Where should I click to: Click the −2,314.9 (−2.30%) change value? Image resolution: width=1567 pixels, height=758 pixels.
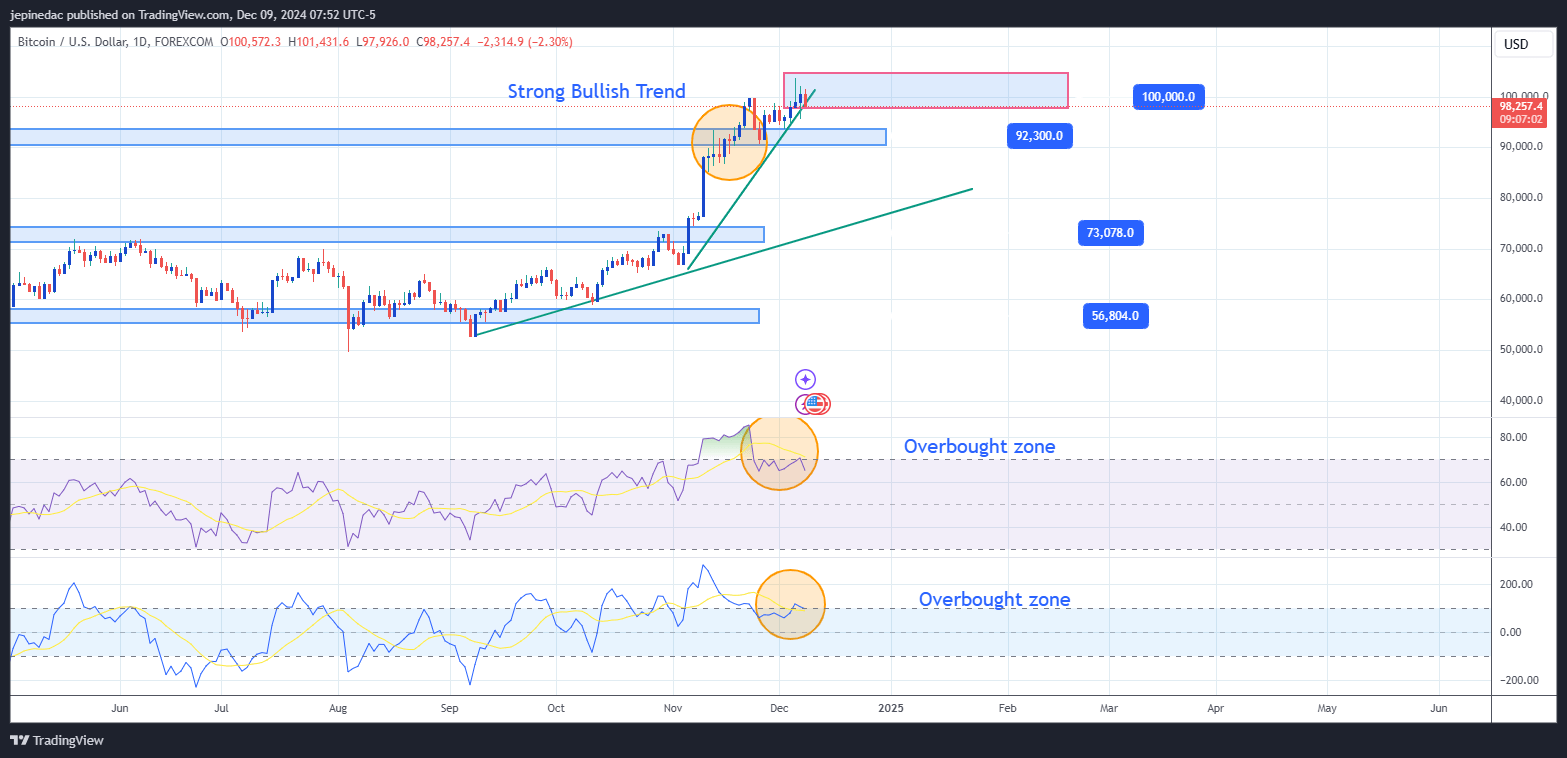525,42
